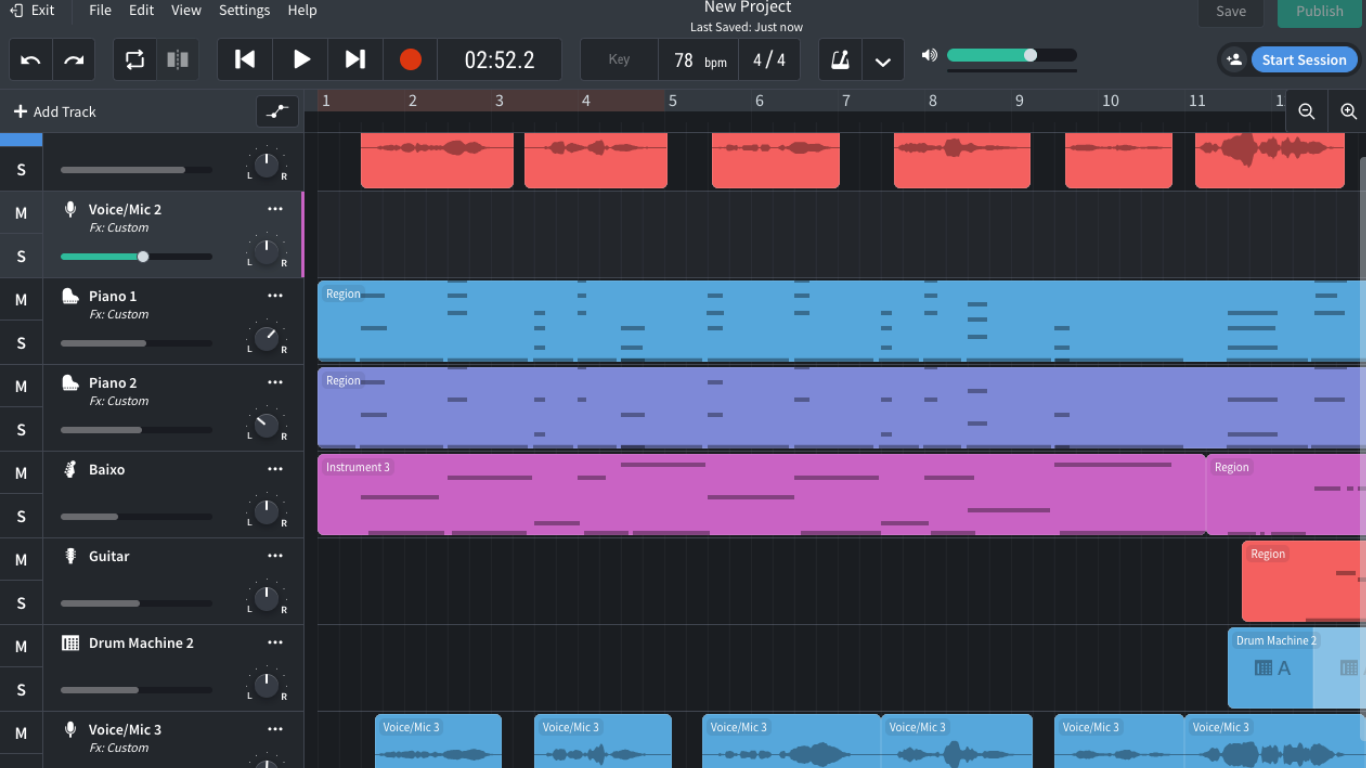Click the undo arrow icon

click(31, 60)
